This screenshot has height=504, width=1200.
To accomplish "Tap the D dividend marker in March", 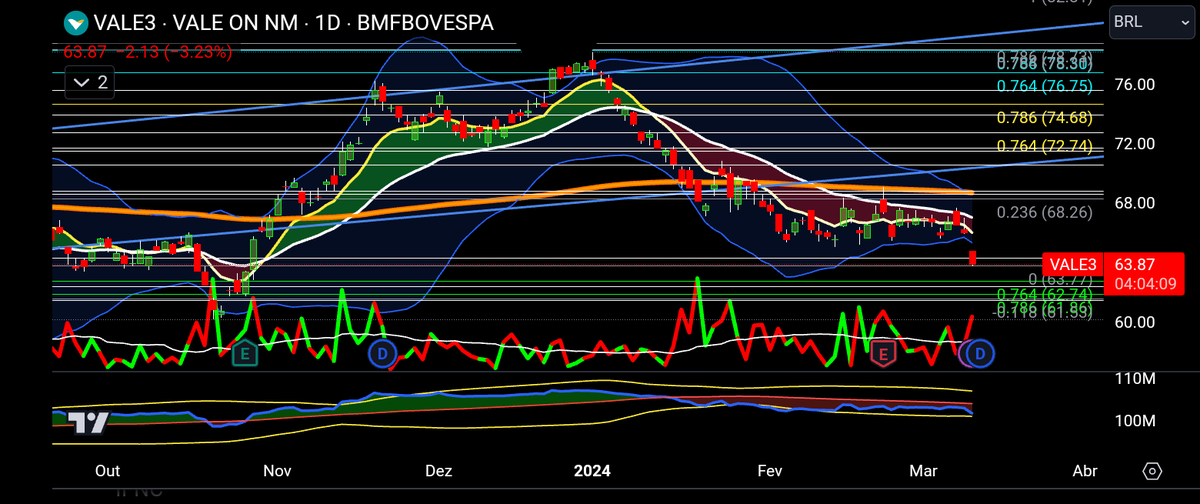I will coord(981,352).
